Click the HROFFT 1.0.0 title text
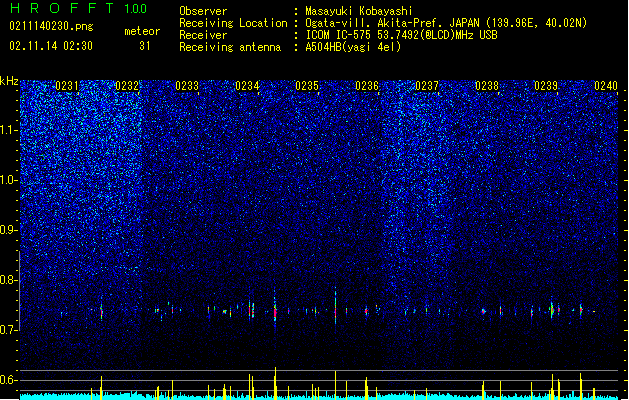The image size is (629, 400). [78, 8]
